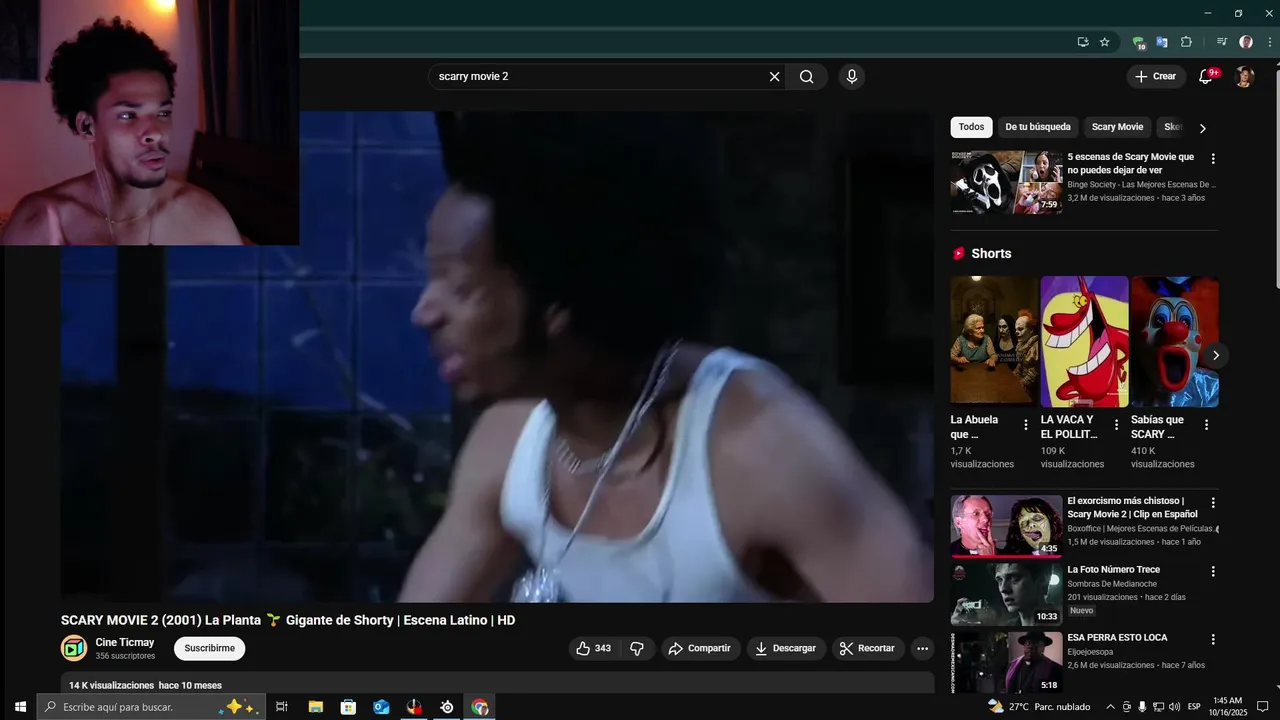Open La Foto Número Trece title
Viewport: 1280px width, 720px height.
click(1113, 570)
